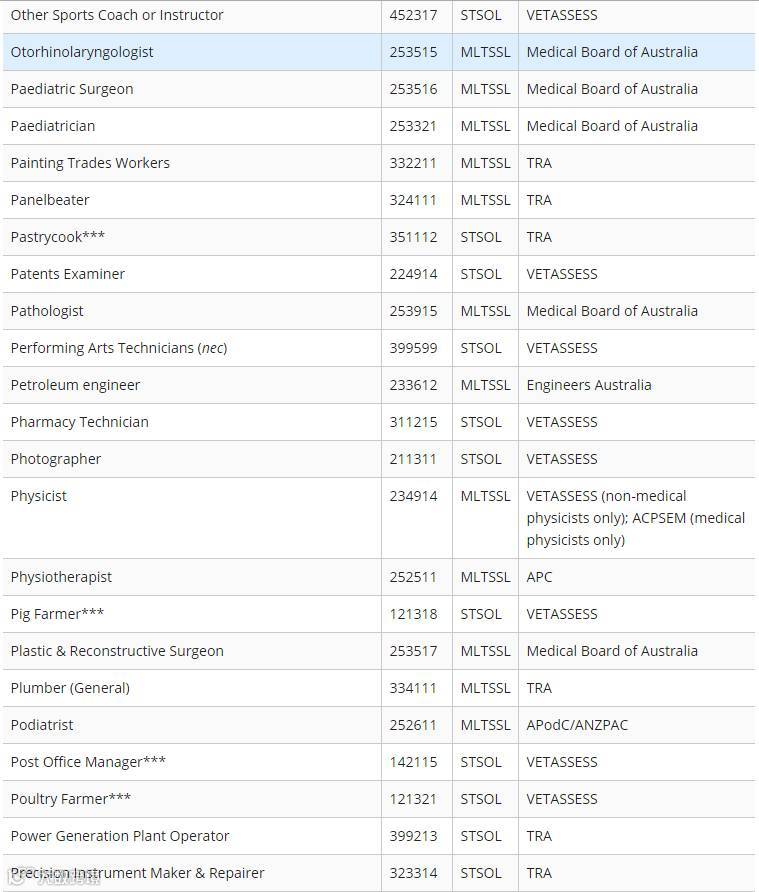This screenshot has width=759, height=892.
Task: Click the Plumber (General) occupation
Action: [70, 688]
